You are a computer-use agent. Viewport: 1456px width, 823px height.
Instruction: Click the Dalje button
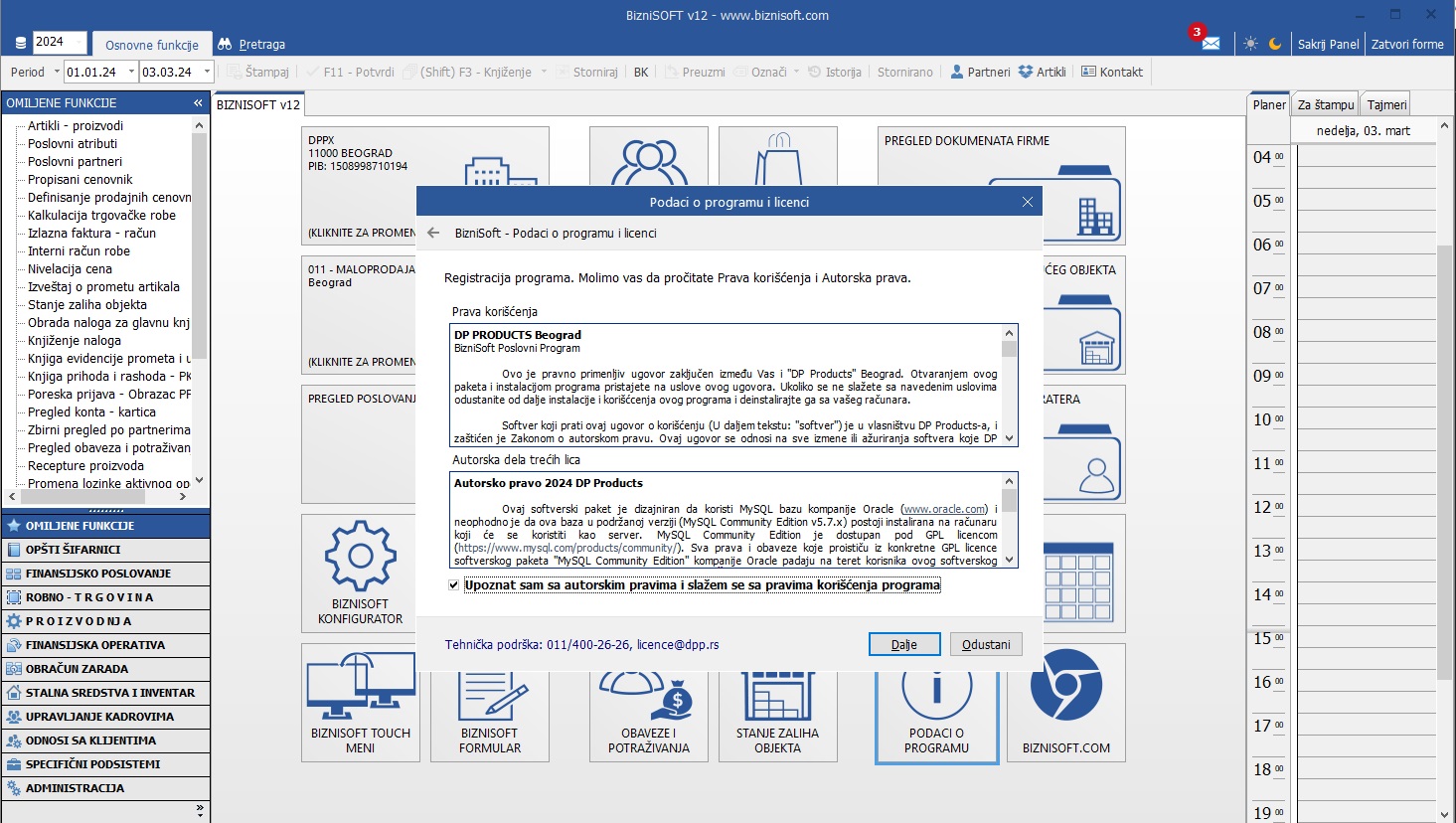tap(904, 644)
